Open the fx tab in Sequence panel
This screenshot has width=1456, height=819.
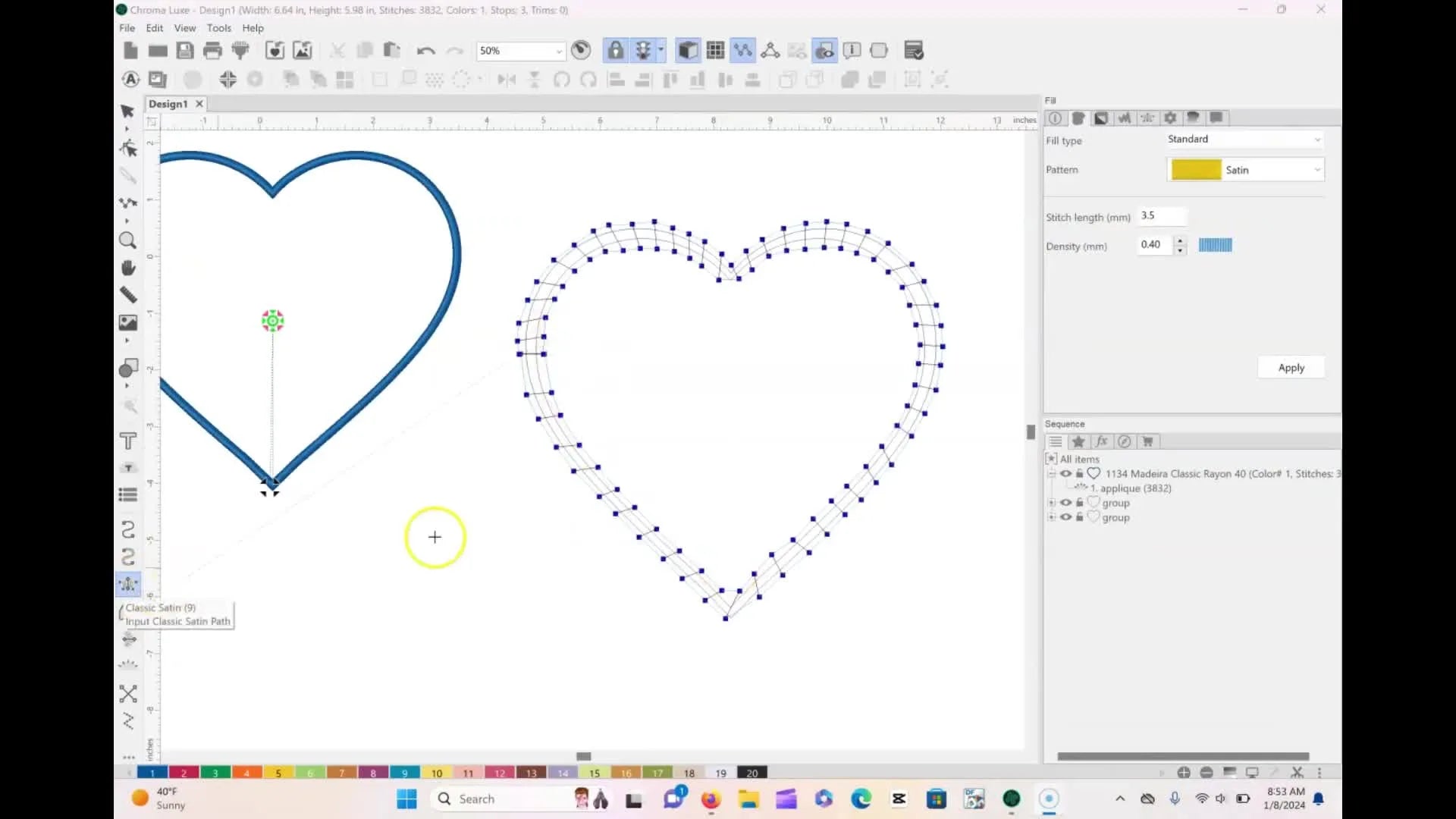point(1101,441)
